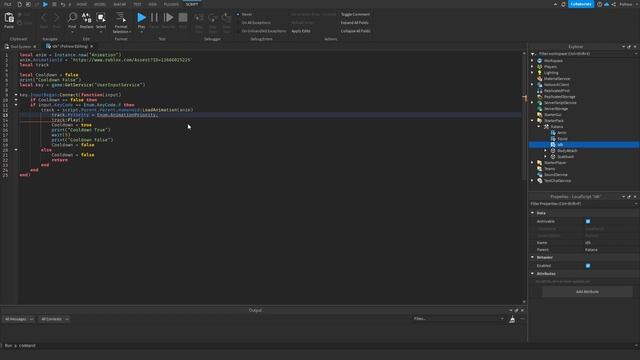640x360 pixels.
Task: Click Toggle Comment action
Action: pyautogui.click(x=355, y=14)
